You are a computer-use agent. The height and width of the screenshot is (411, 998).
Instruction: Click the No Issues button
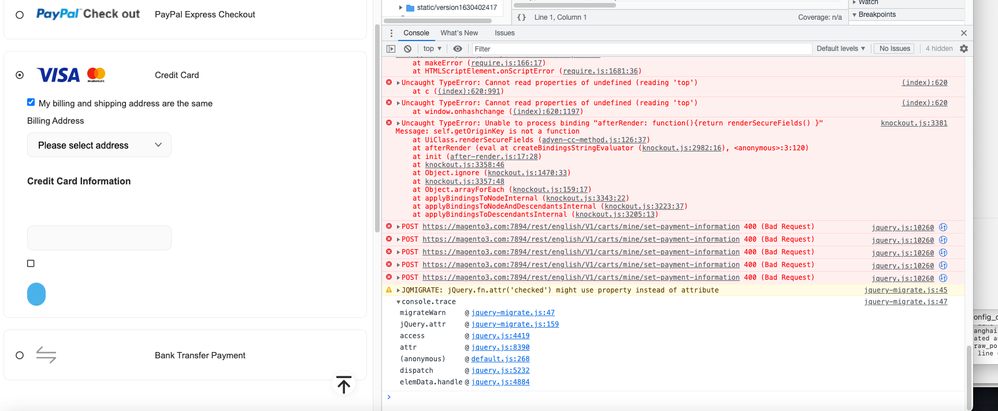(894, 49)
